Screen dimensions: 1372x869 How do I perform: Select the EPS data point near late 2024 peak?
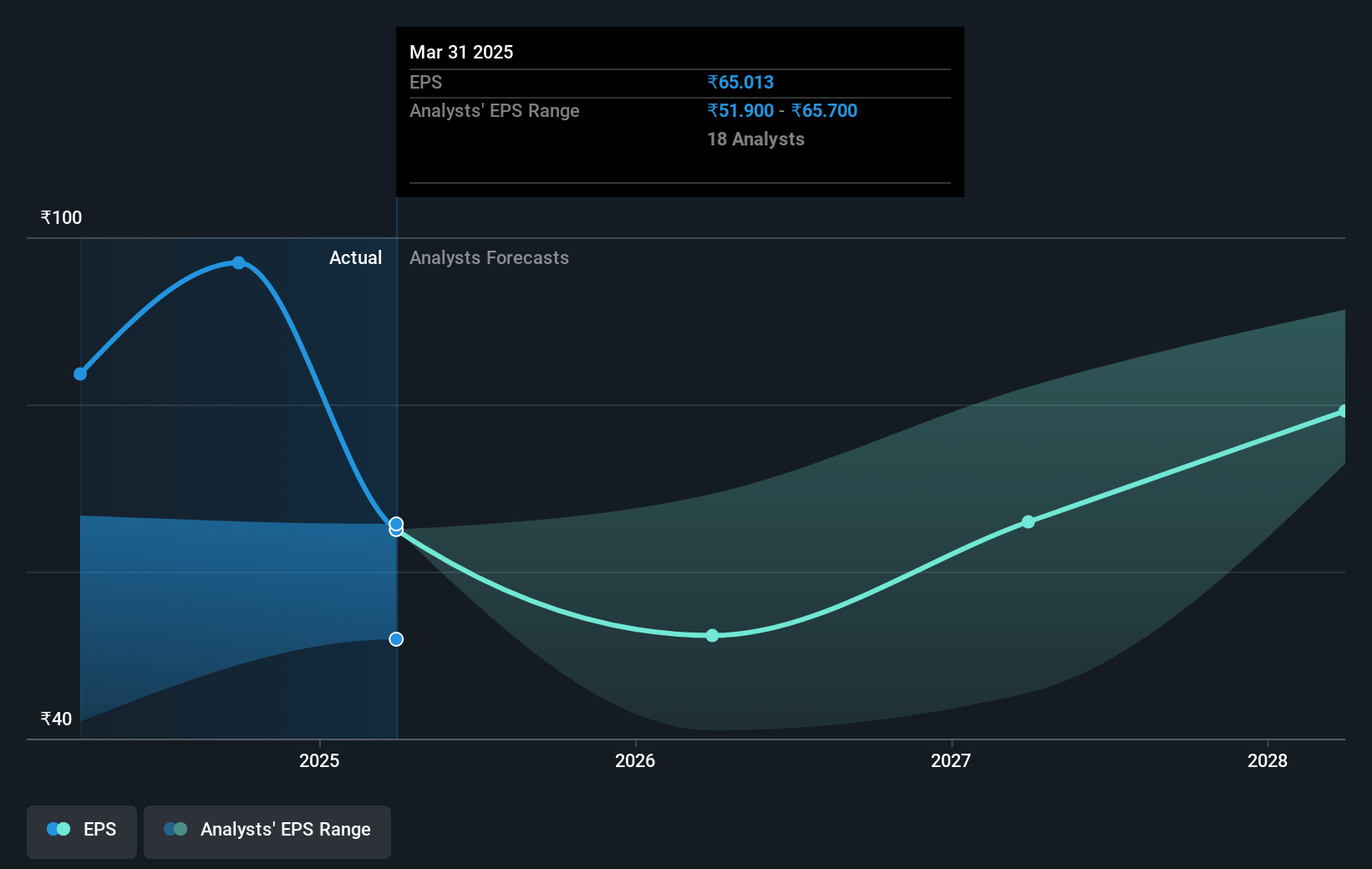click(239, 263)
